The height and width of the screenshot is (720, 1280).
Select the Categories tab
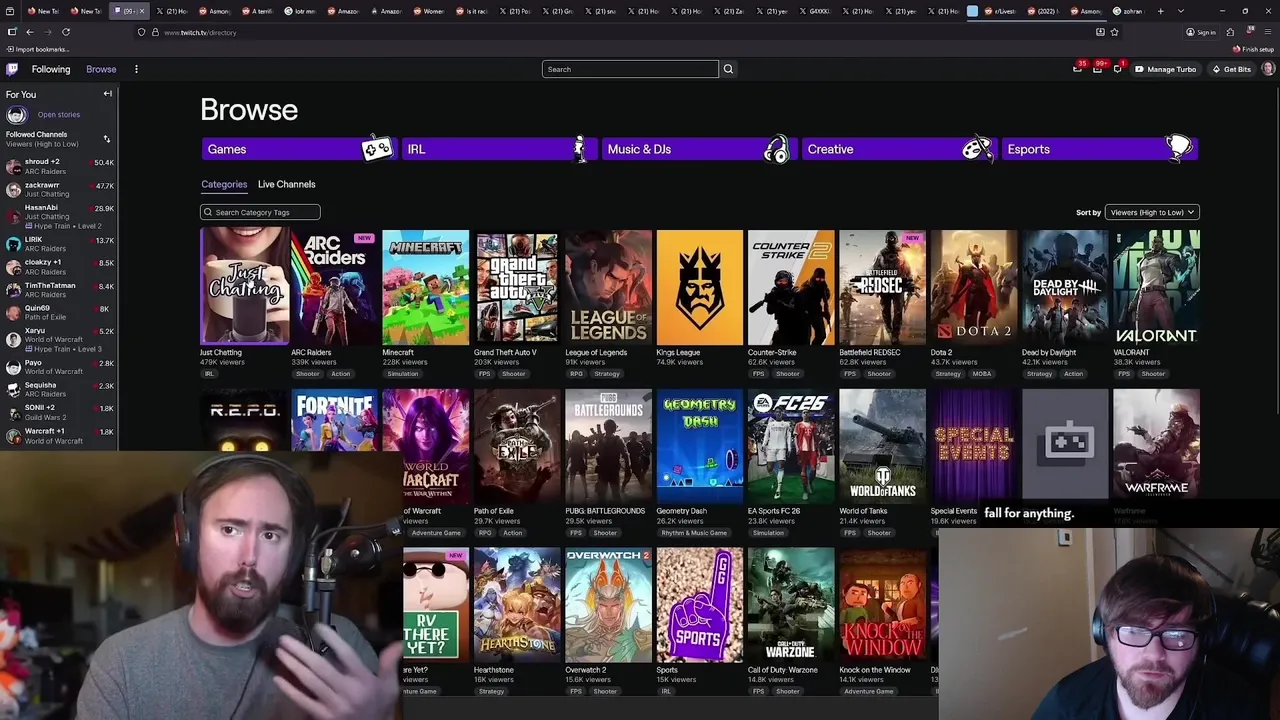224,184
